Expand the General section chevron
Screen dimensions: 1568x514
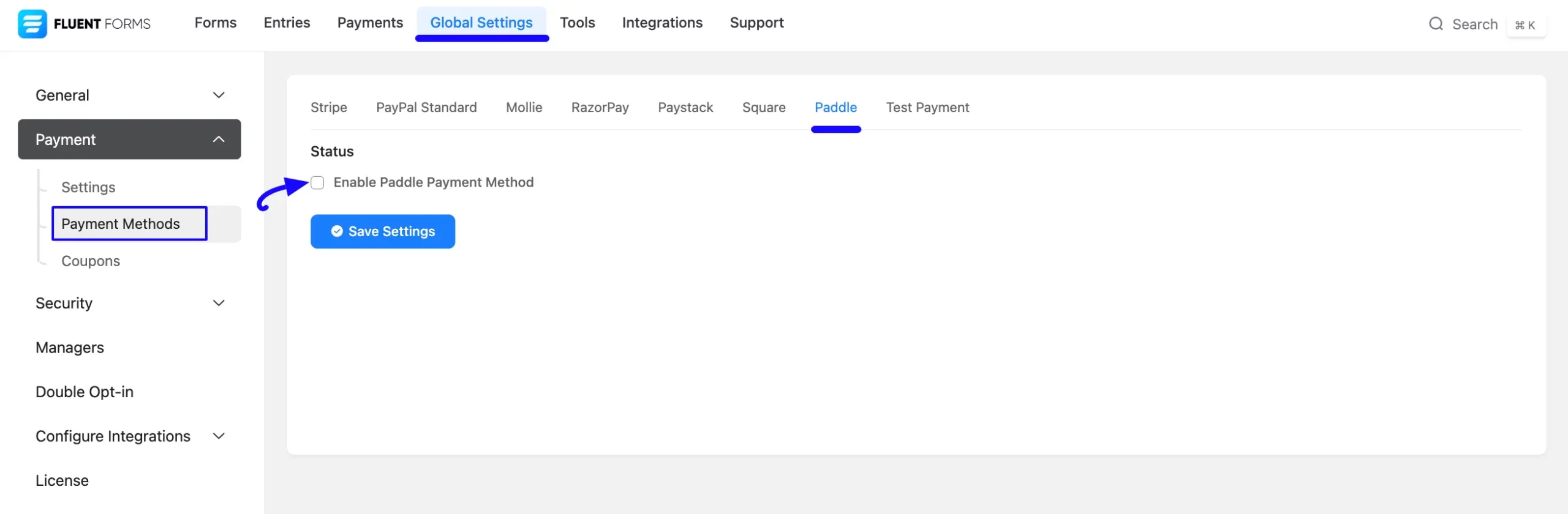click(x=219, y=95)
